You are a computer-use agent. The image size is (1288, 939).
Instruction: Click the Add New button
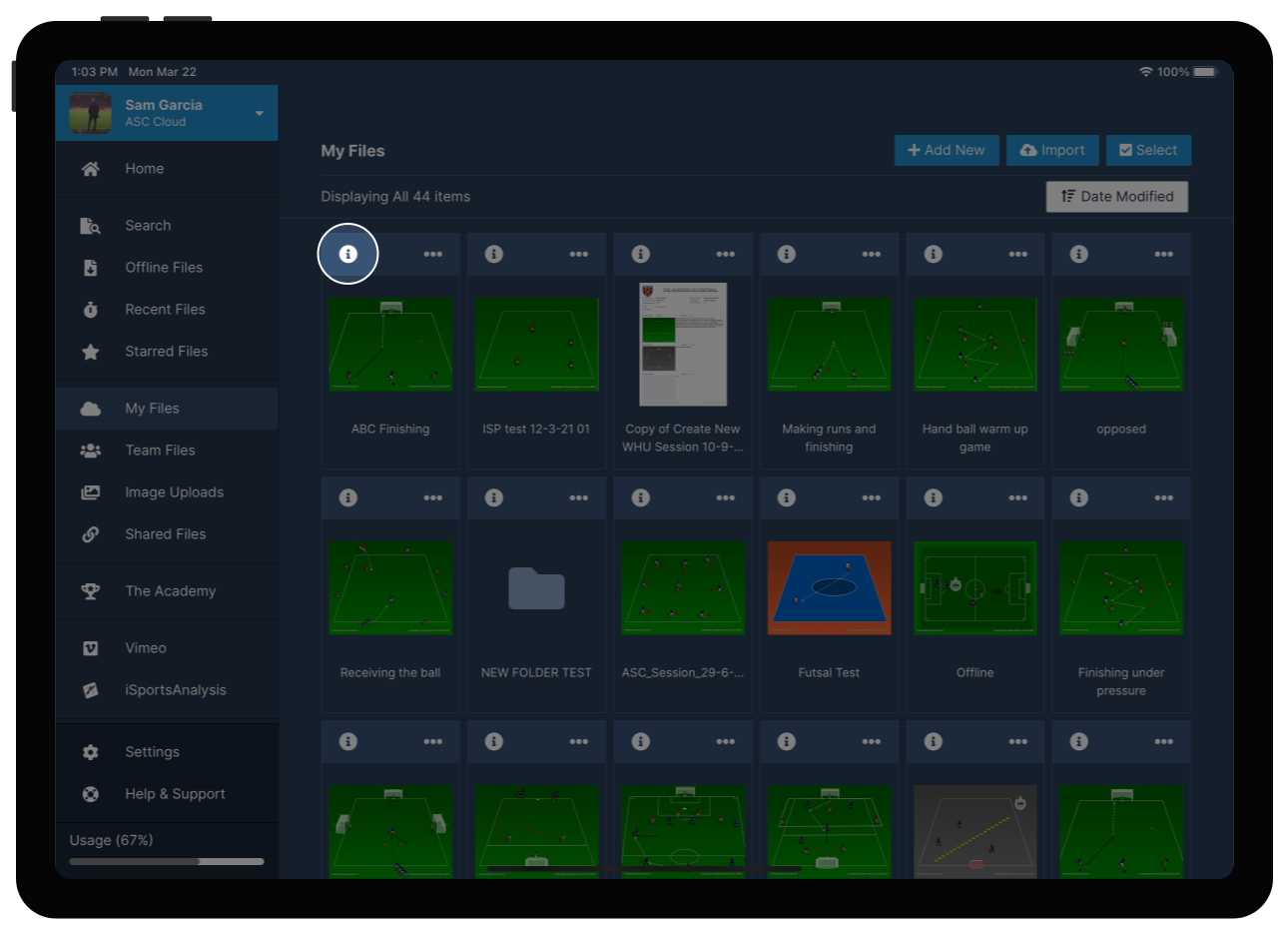click(946, 150)
